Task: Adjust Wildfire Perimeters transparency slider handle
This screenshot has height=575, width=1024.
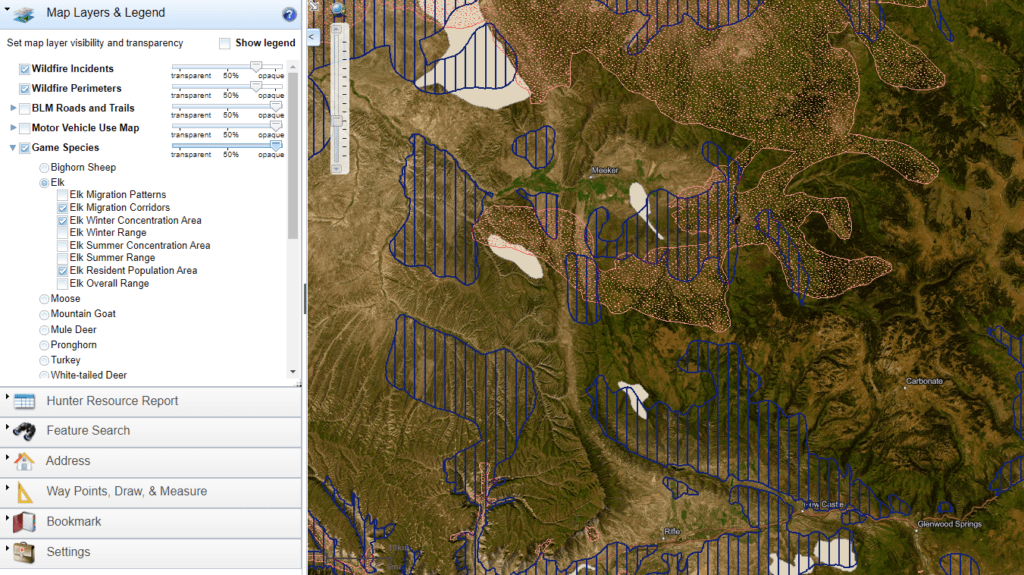Action: coord(256,86)
